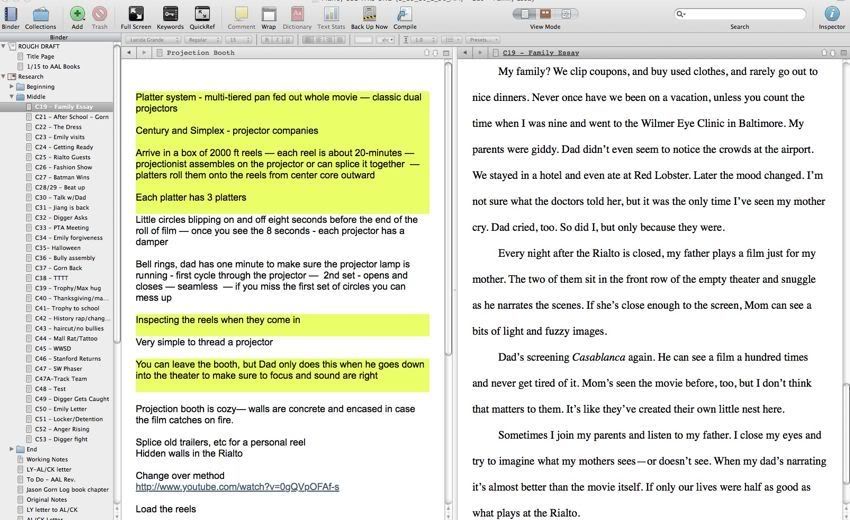Click in the Search field
850x520 pixels.
point(739,14)
